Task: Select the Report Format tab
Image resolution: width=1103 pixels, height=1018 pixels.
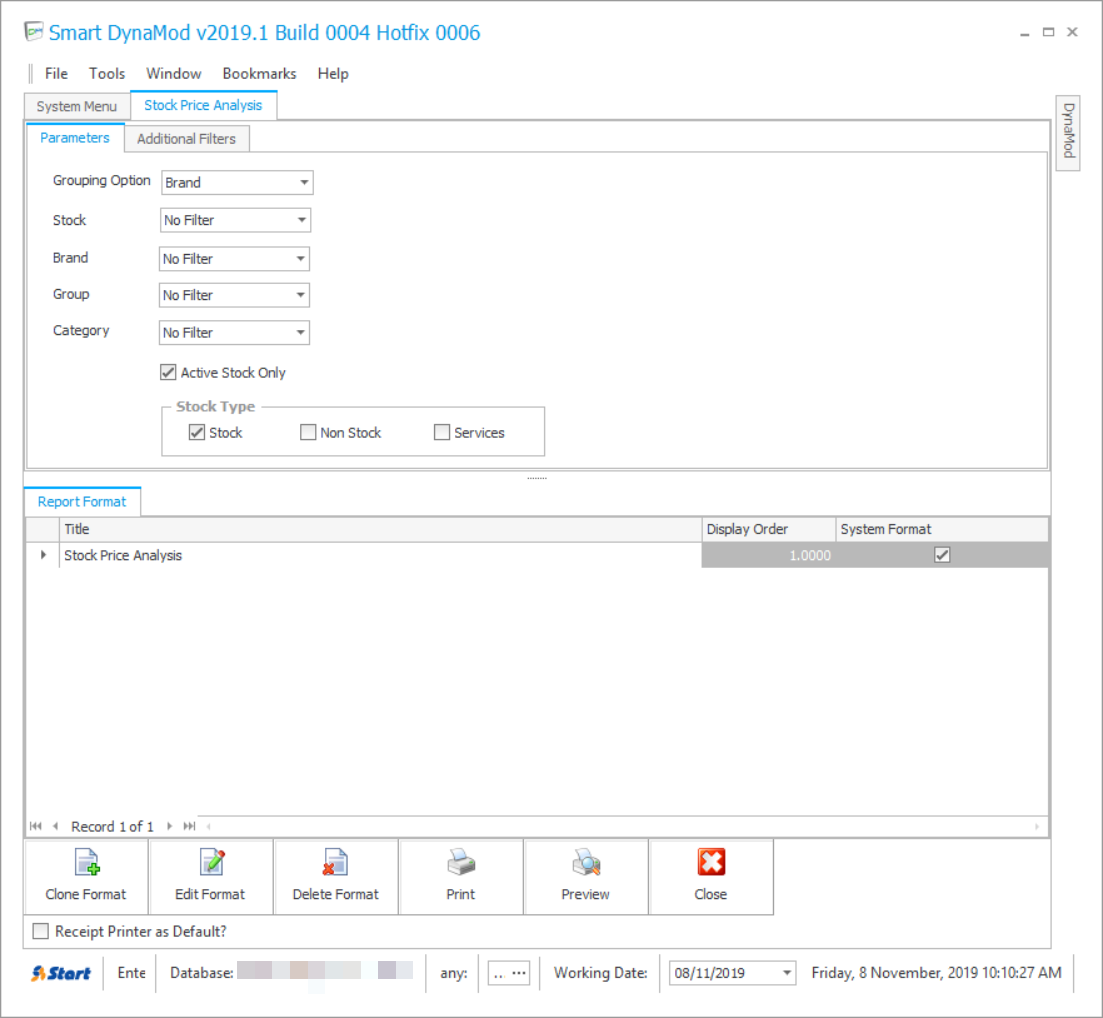Action: coord(82,502)
